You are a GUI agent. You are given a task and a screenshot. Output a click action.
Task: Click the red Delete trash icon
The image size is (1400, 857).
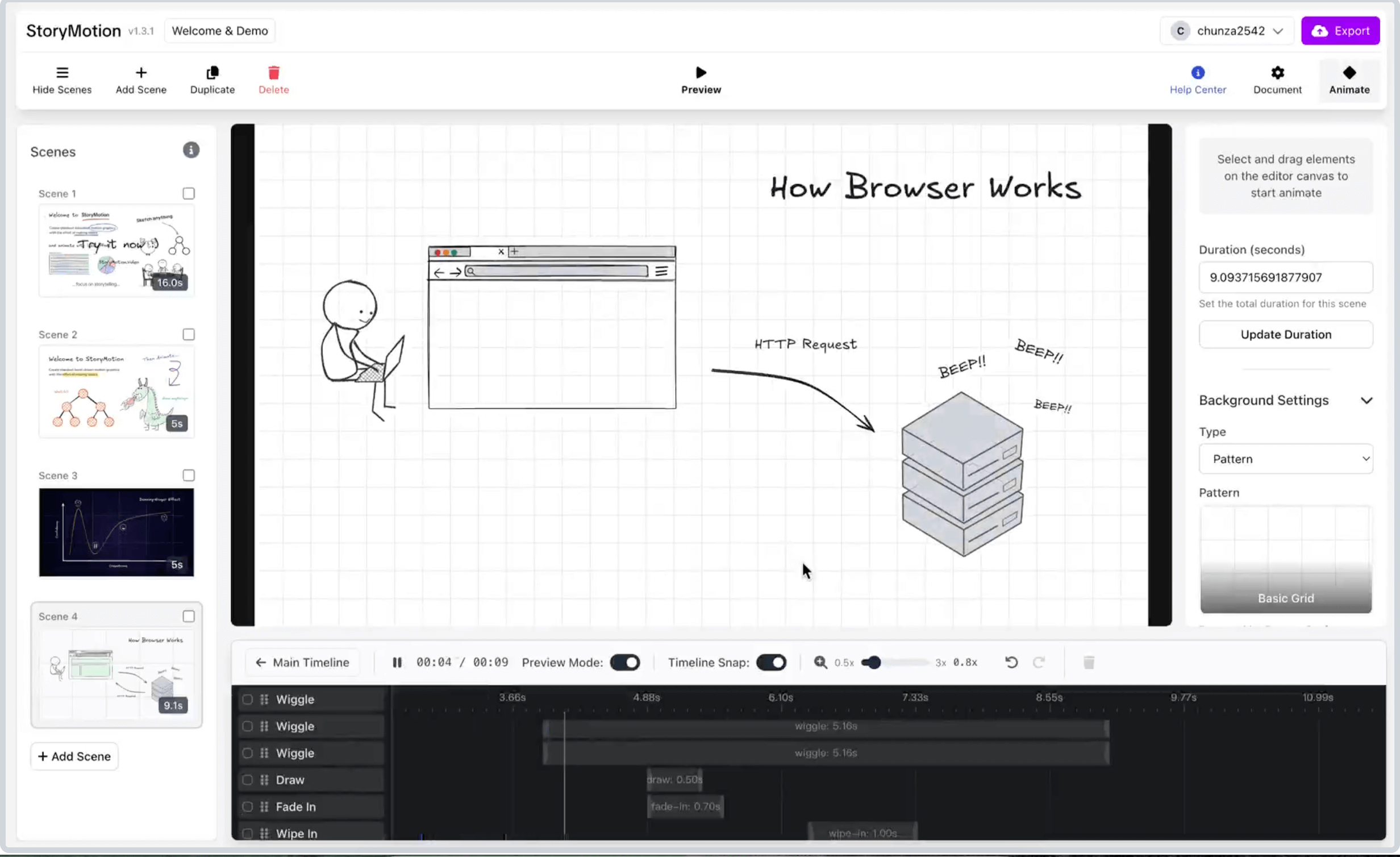[273, 73]
